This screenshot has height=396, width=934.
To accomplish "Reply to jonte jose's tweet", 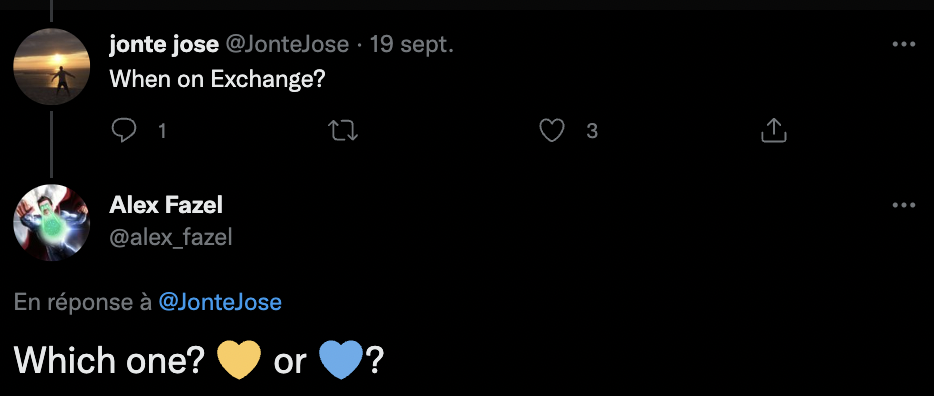I will click(x=124, y=130).
